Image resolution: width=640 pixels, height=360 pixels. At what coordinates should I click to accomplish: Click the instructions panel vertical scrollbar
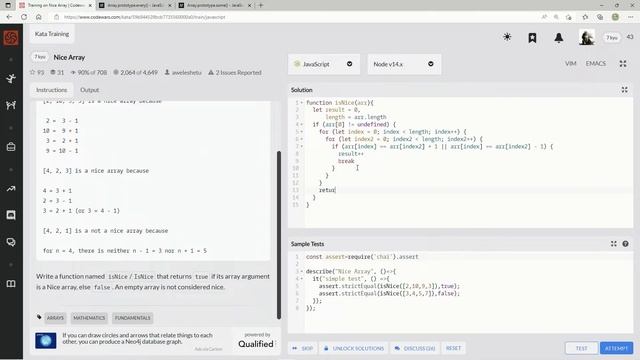(x=279, y=235)
